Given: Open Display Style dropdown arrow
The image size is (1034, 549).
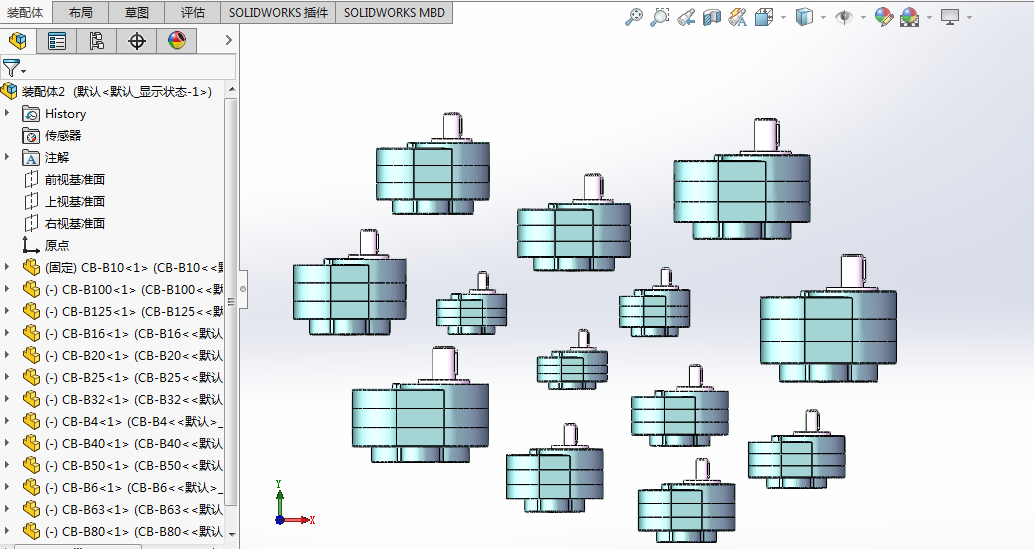Looking at the screenshot, I should pos(824,18).
